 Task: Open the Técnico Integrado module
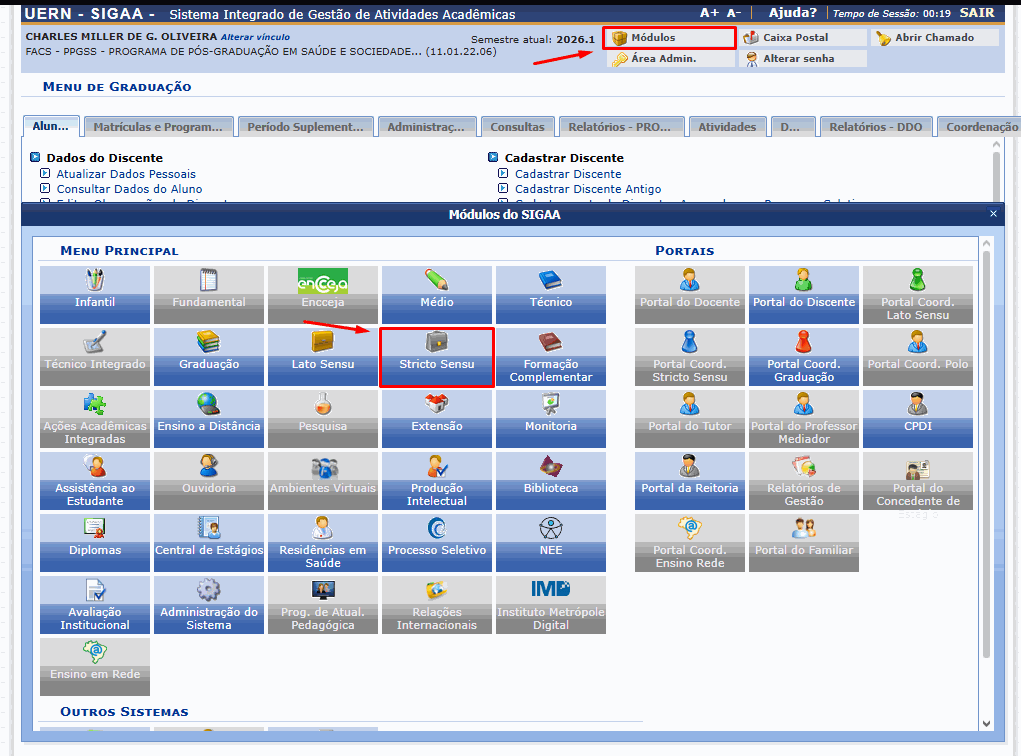pos(95,357)
